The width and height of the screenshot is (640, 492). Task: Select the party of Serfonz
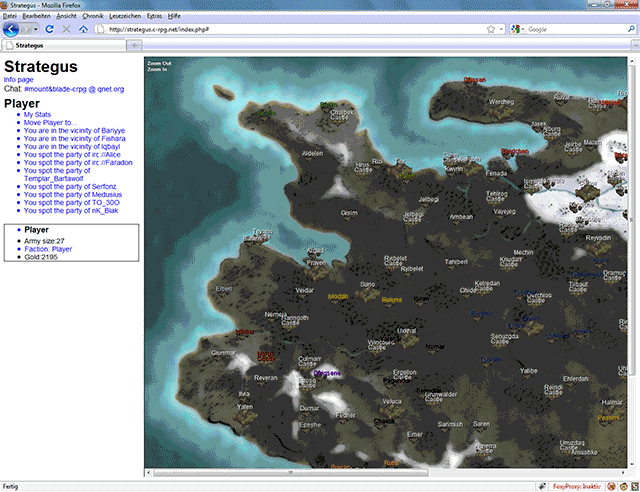point(70,187)
